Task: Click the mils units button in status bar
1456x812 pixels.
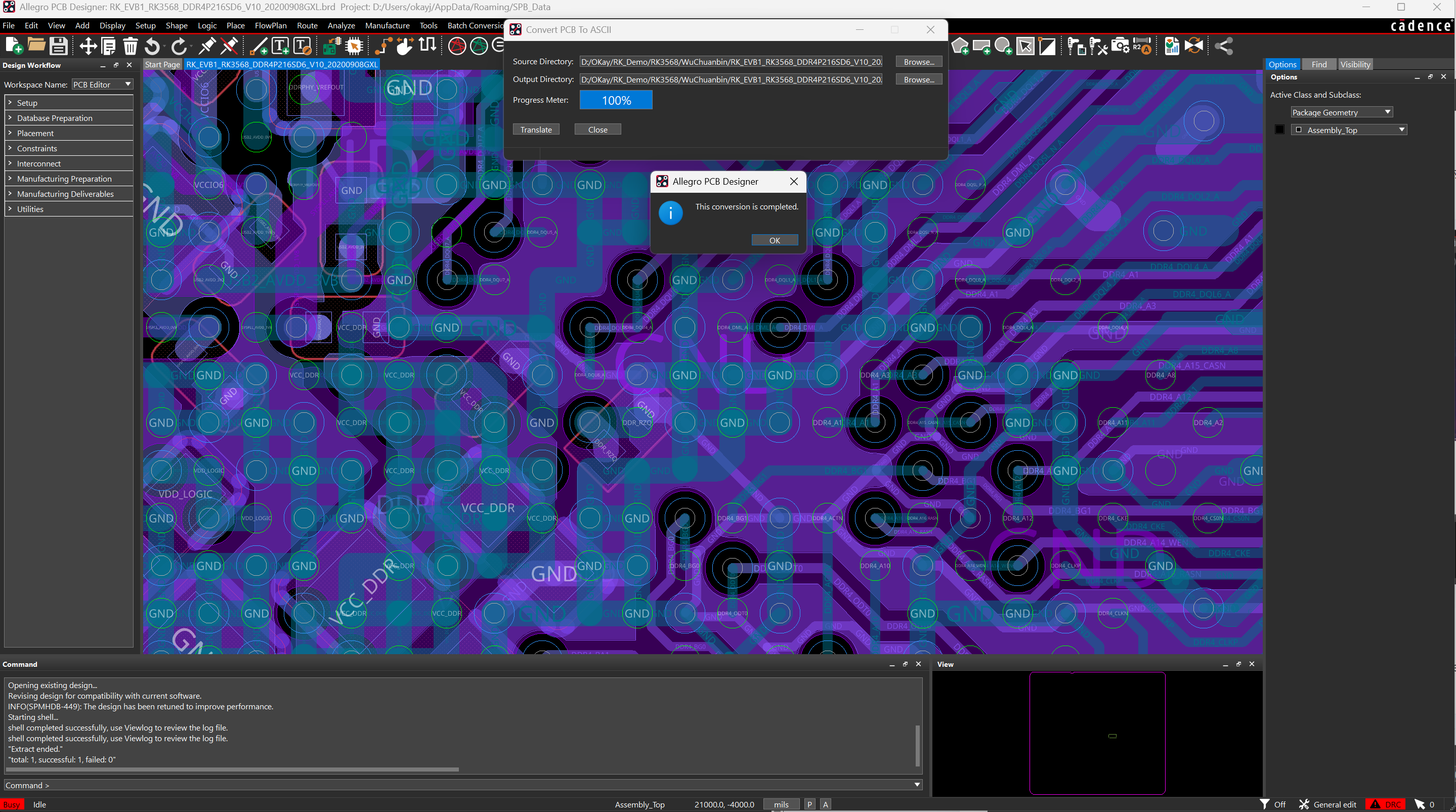Action: [x=781, y=804]
